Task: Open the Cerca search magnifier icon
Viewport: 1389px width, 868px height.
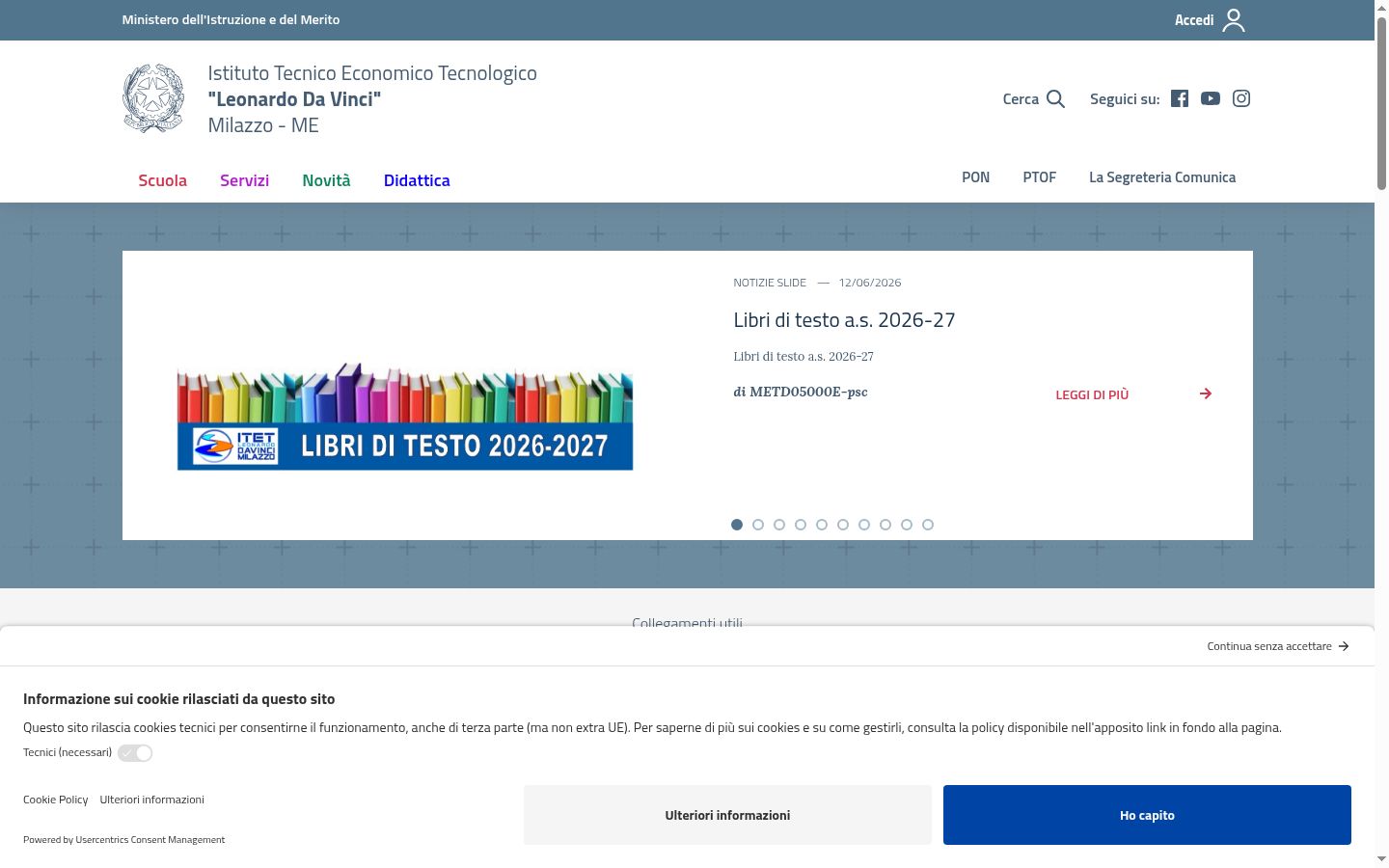Action: (1055, 99)
